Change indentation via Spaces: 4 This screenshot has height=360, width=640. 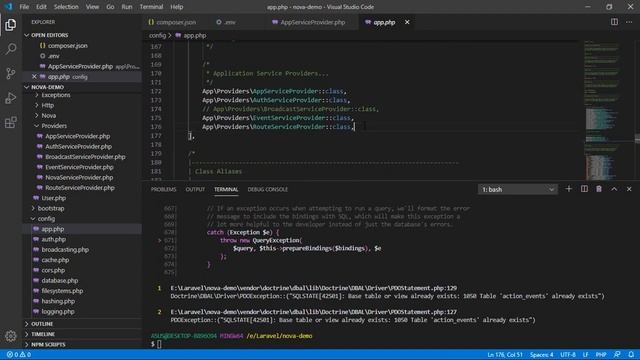click(542, 355)
